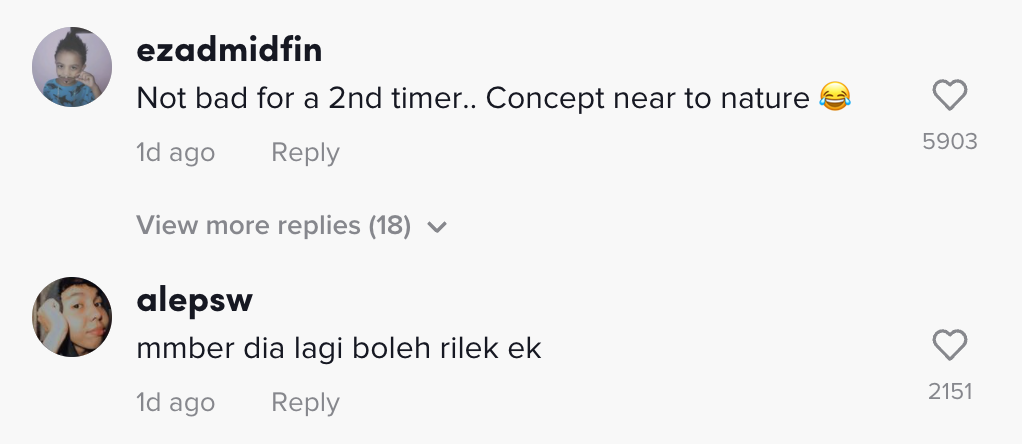
Task: Open alepsw's profile picture
Action: pyautogui.click(x=71, y=317)
